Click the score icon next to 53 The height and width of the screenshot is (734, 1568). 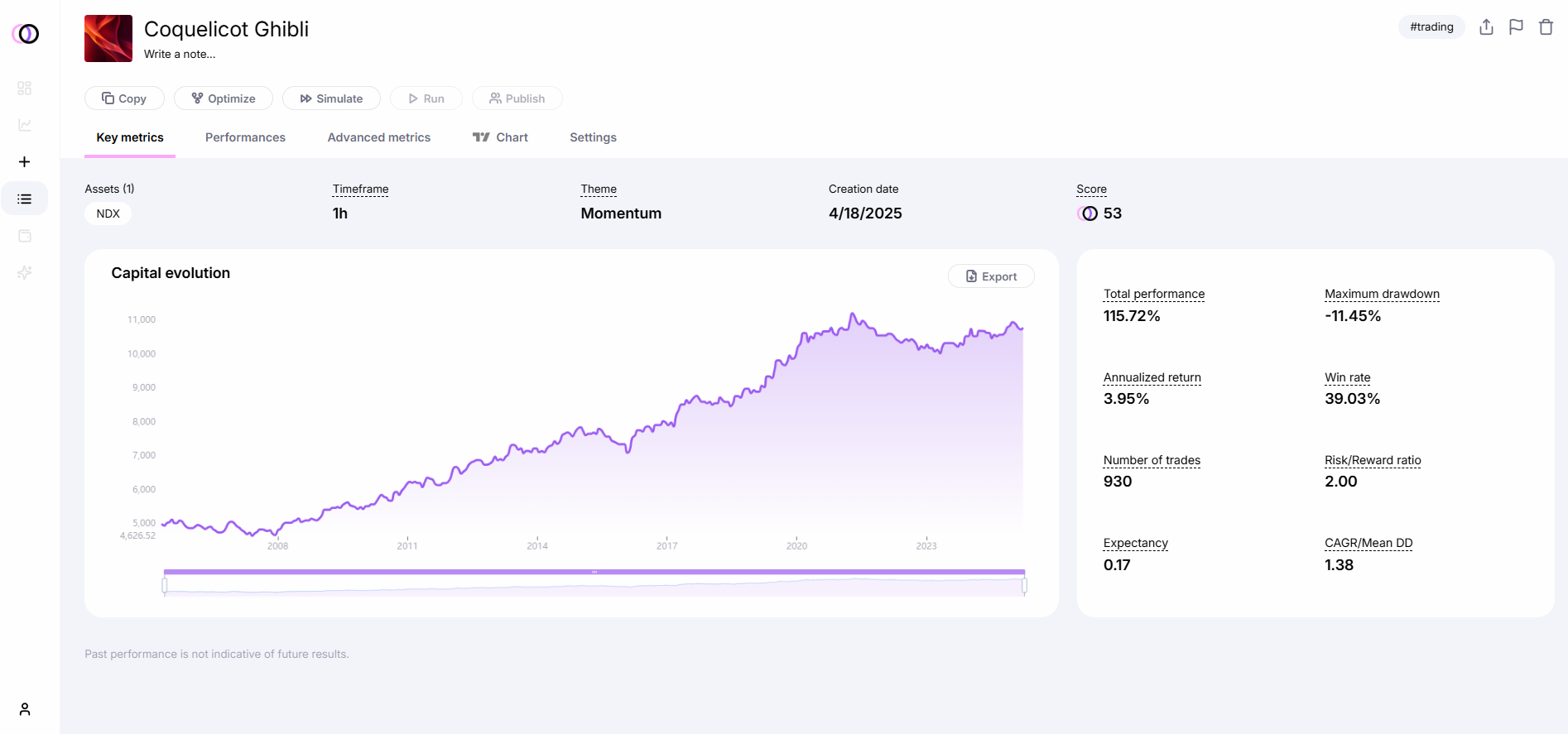(x=1089, y=213)
